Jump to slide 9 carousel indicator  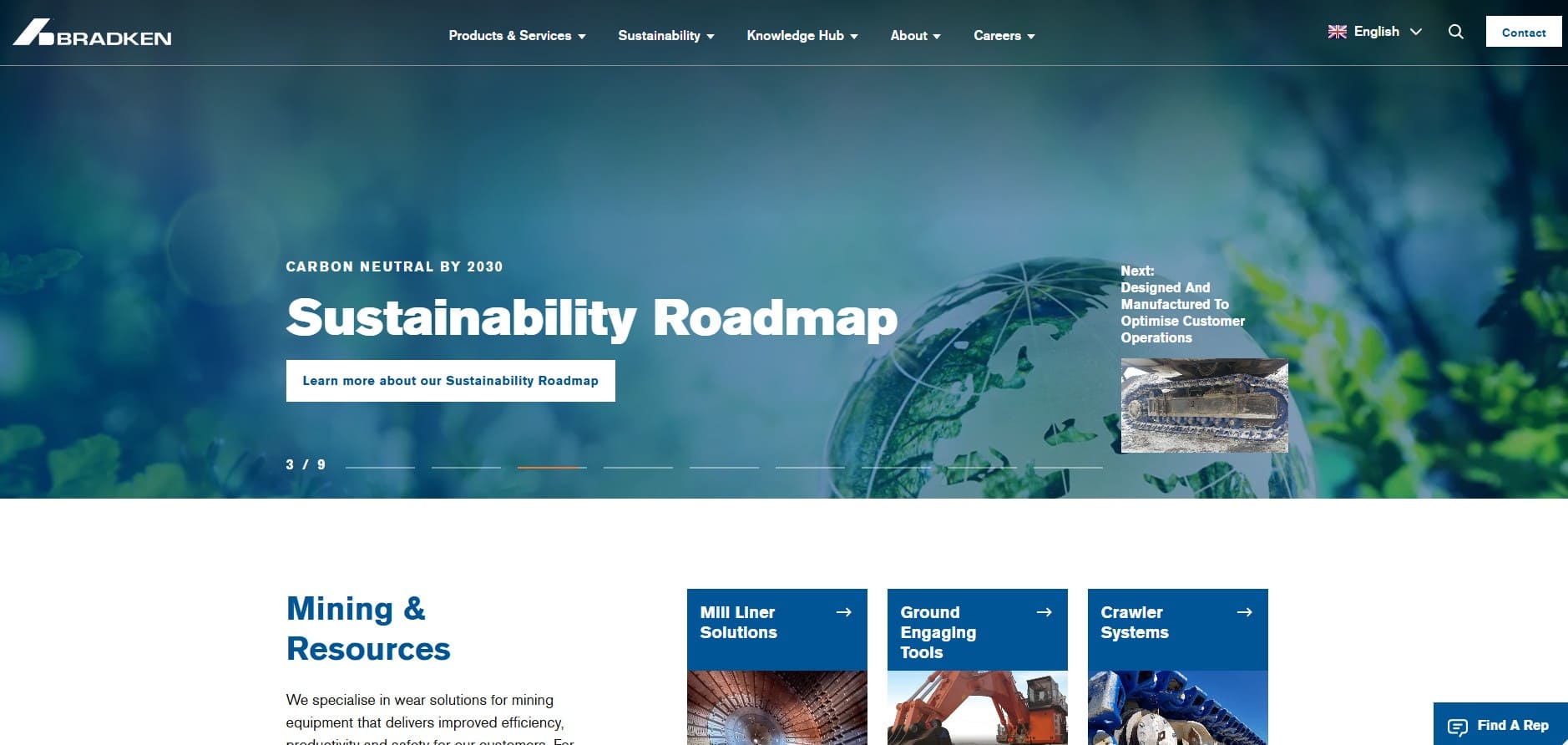pyautogui.click(x=1068, y=467)
